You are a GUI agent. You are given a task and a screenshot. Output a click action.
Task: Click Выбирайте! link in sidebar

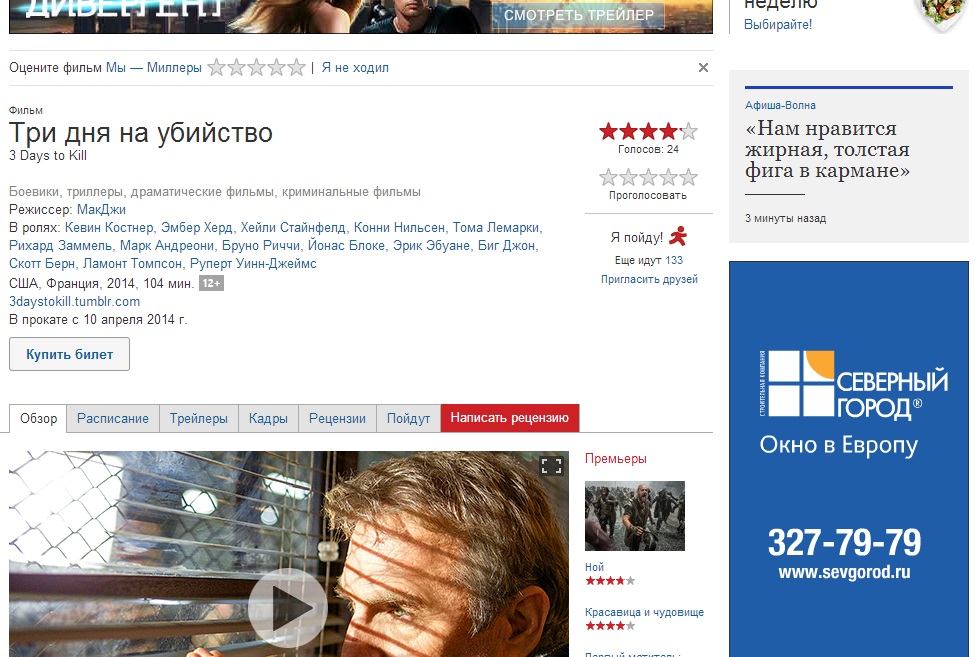[x=778, y=24]
